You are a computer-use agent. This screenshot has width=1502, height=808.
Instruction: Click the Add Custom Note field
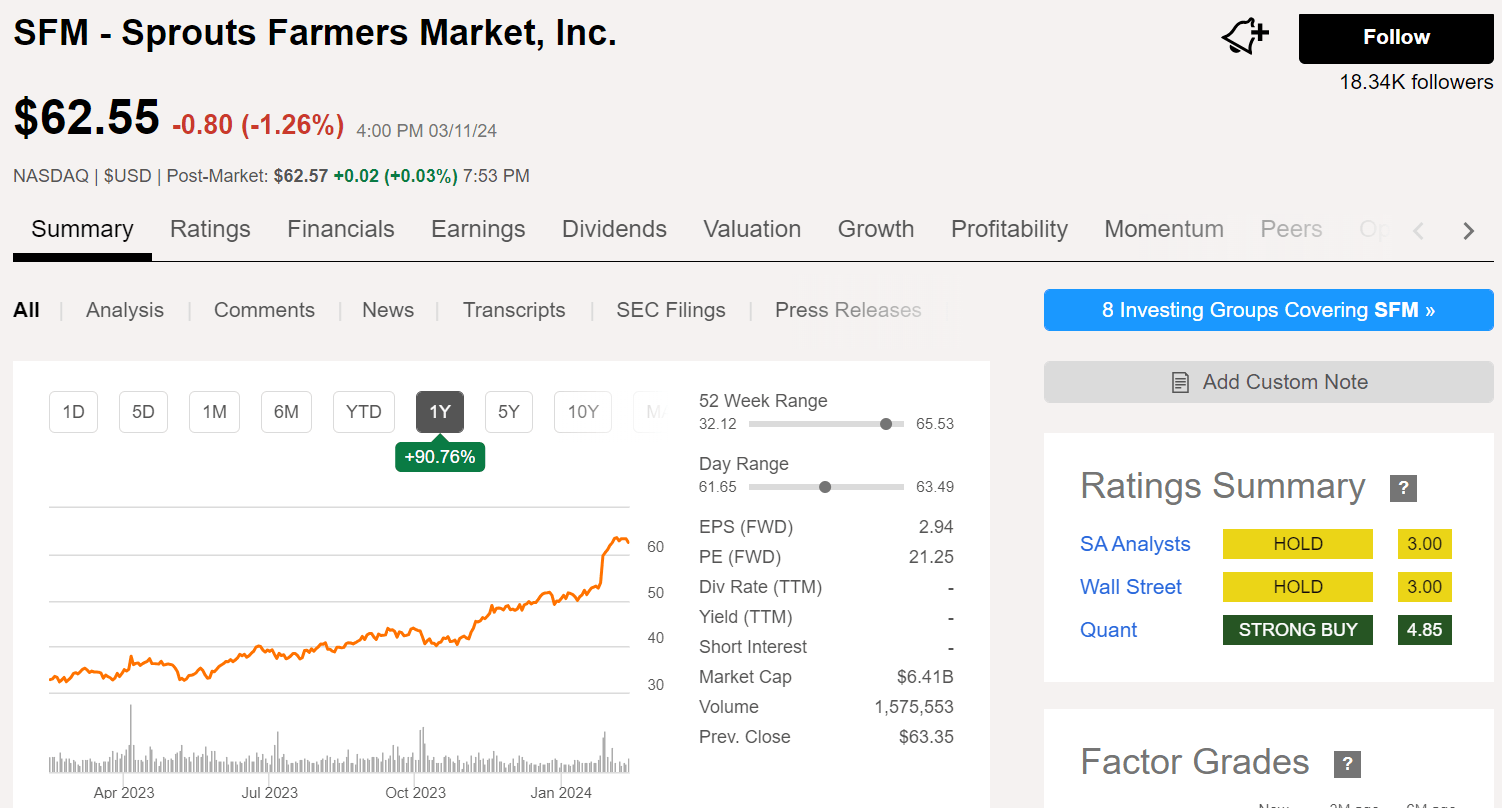(x=1268, y=381)
